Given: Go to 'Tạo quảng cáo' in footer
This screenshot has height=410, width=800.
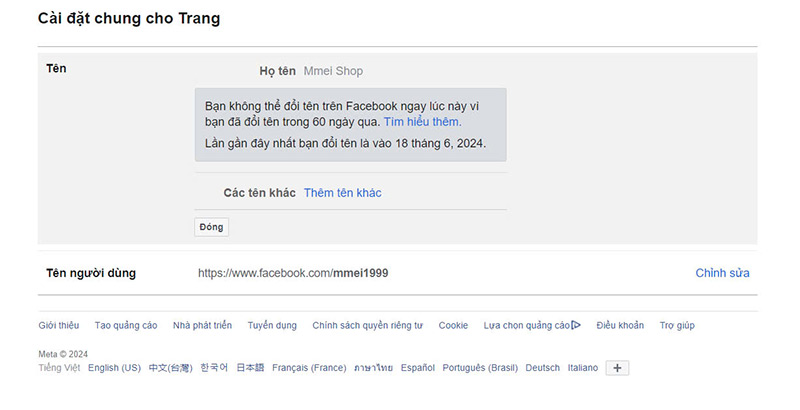Looking at the screenshot, I should [x=126, y=326].
